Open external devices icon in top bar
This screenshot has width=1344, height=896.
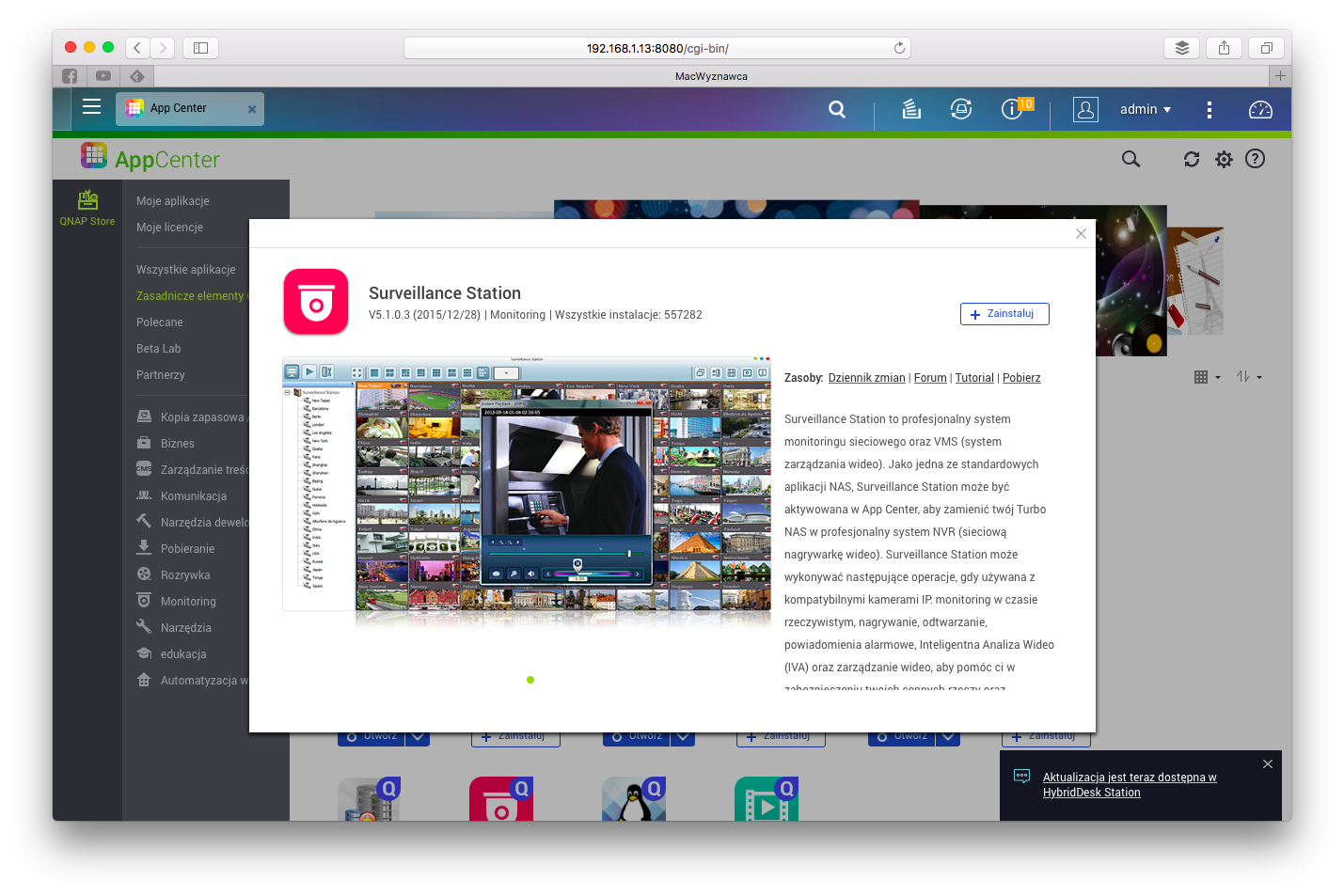coord(961,109)
